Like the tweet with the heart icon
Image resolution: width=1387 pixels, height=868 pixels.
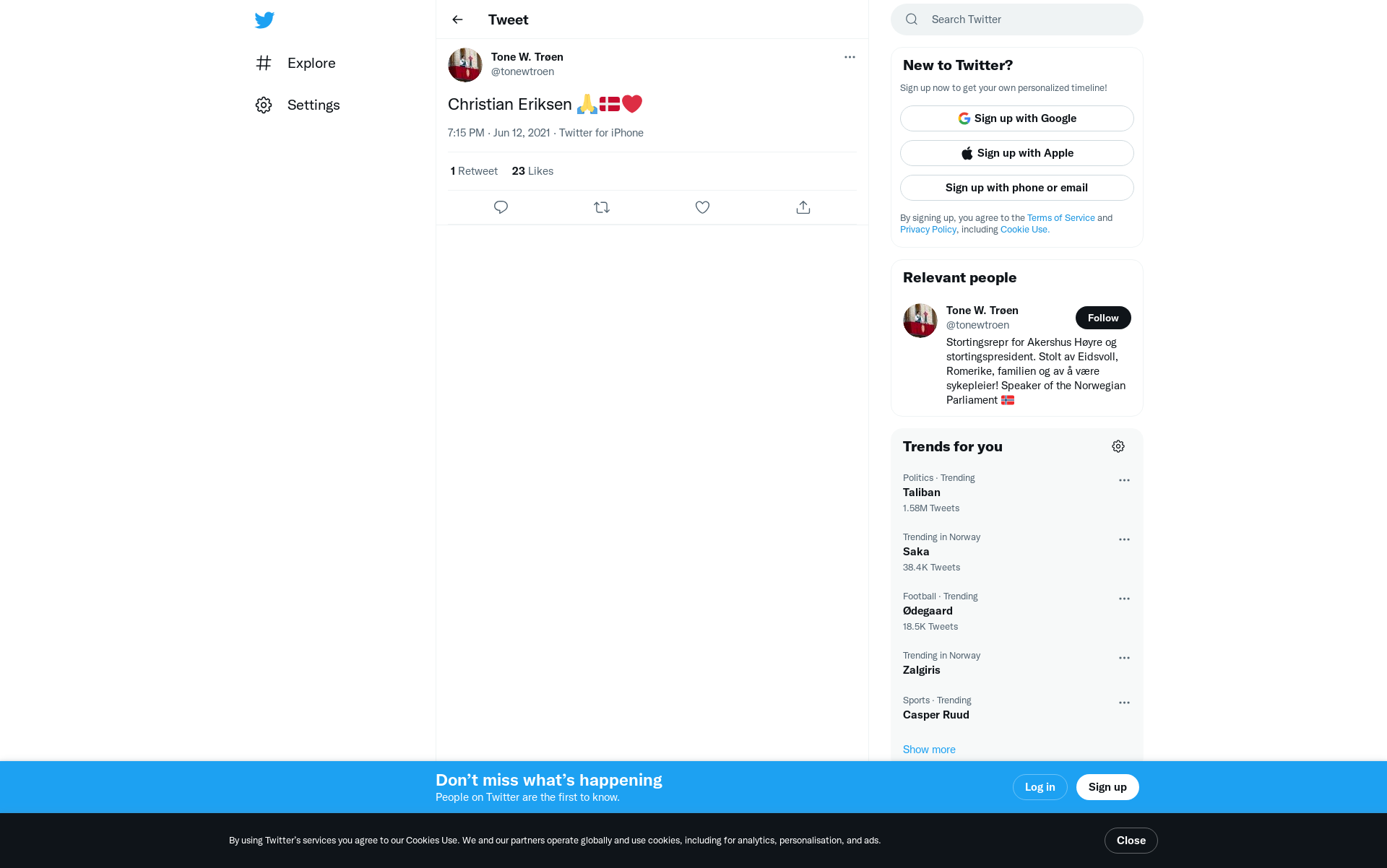(702, 207)
